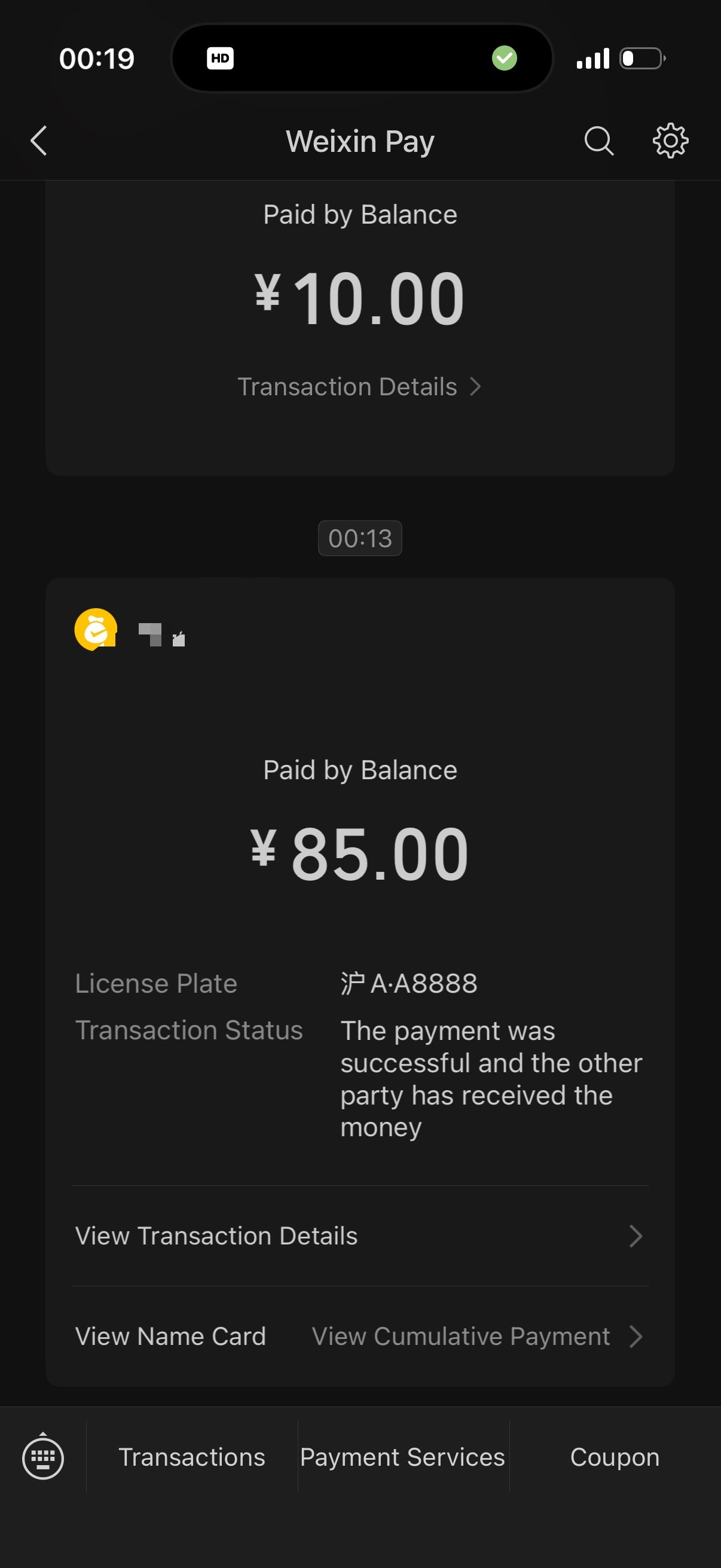Open the View Transaction Details chevron row
Viewport: 721px width, 1568px height.
point(360,1236)
